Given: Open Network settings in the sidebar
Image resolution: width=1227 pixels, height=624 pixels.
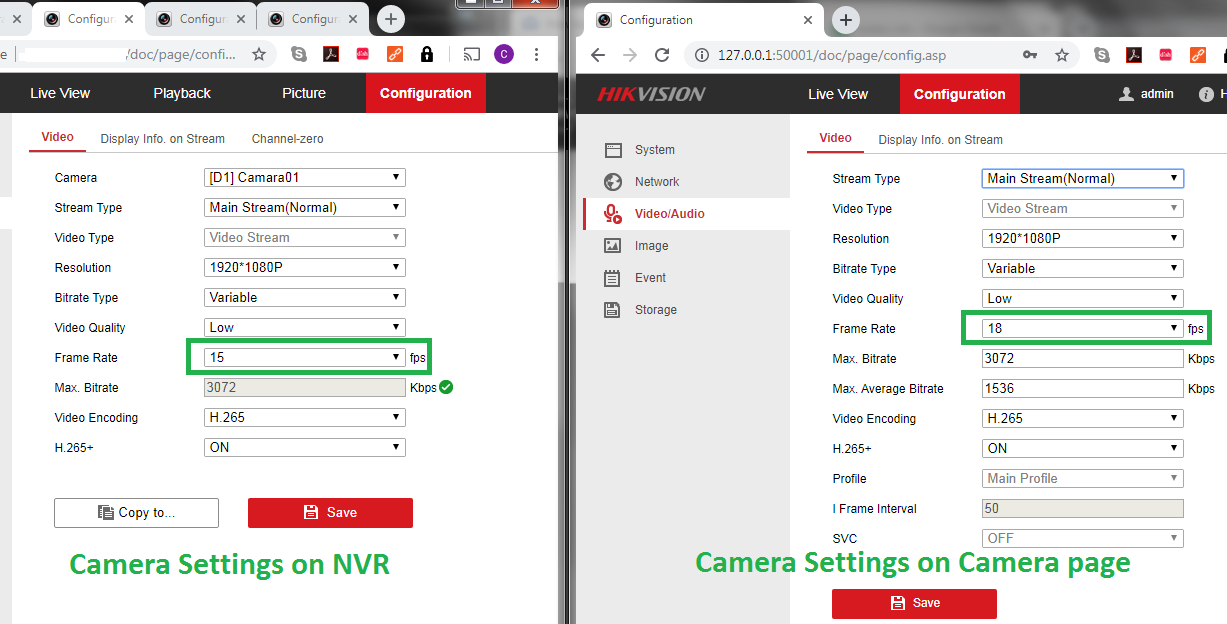Looking at the screenshot, I should [x=657, y=182].
